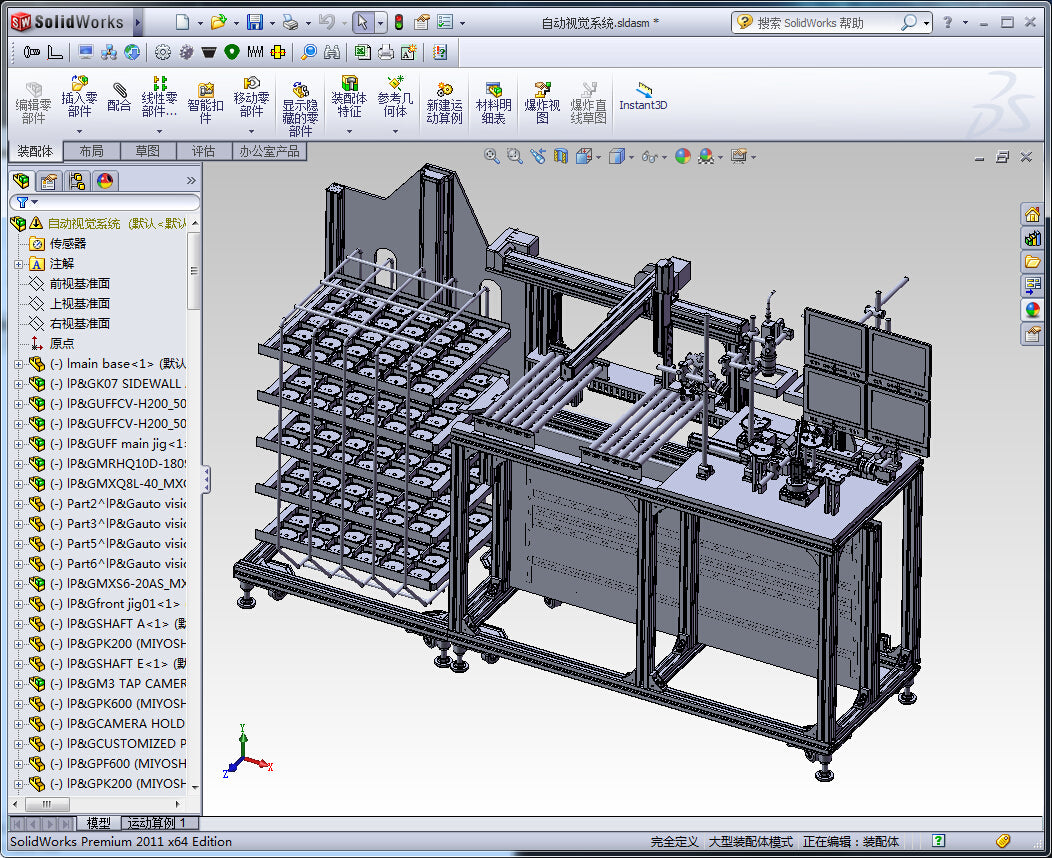This screenshot has width=1052, height=858.
Task: Click the Section View icon
Action: pyautogui.click(x=560, y=156)
